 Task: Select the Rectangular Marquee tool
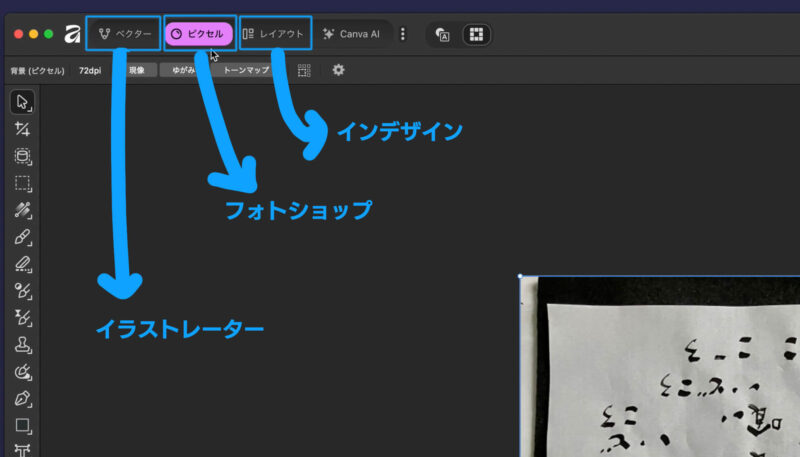pyautogui.click(x=22, y=183)
